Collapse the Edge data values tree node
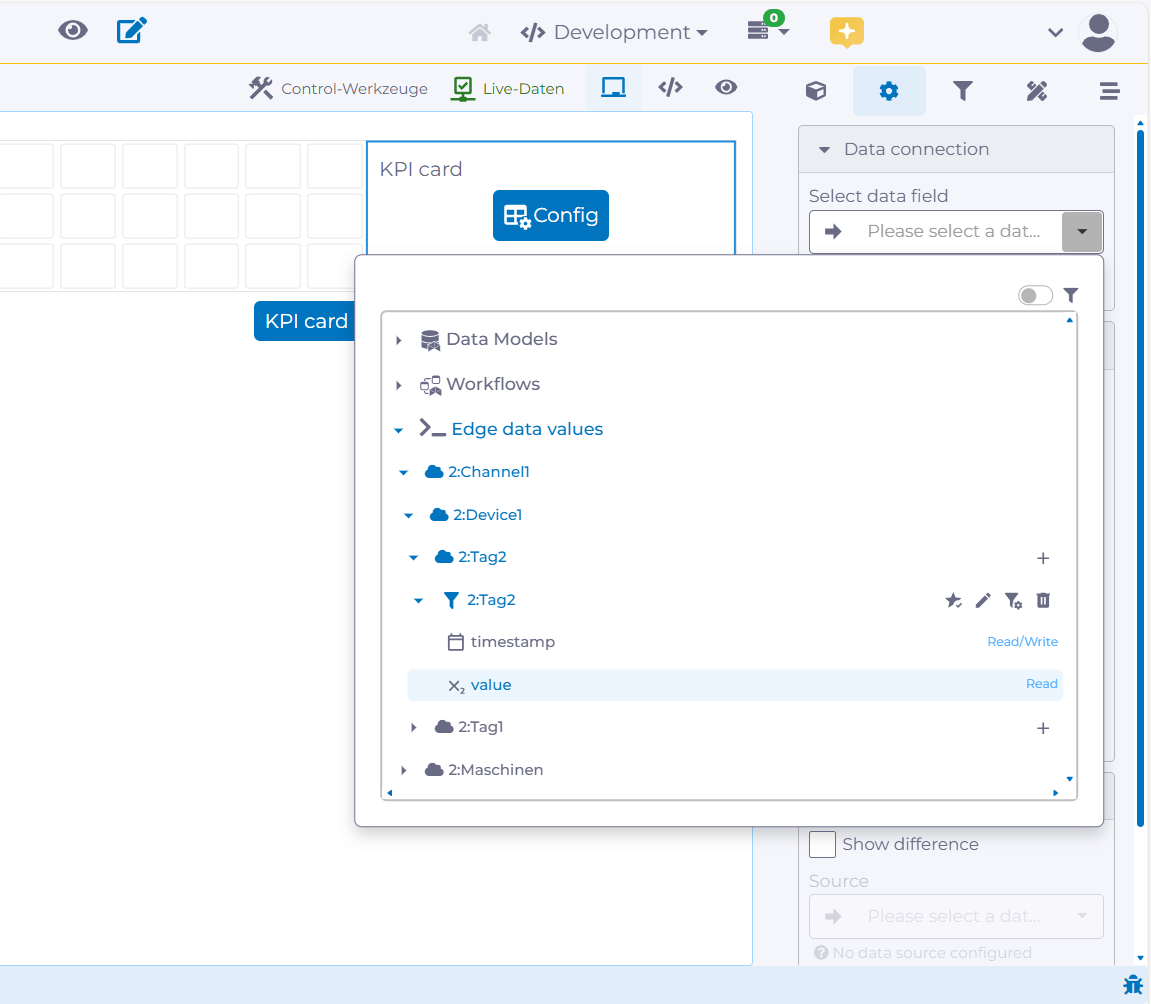 point(398,429)
